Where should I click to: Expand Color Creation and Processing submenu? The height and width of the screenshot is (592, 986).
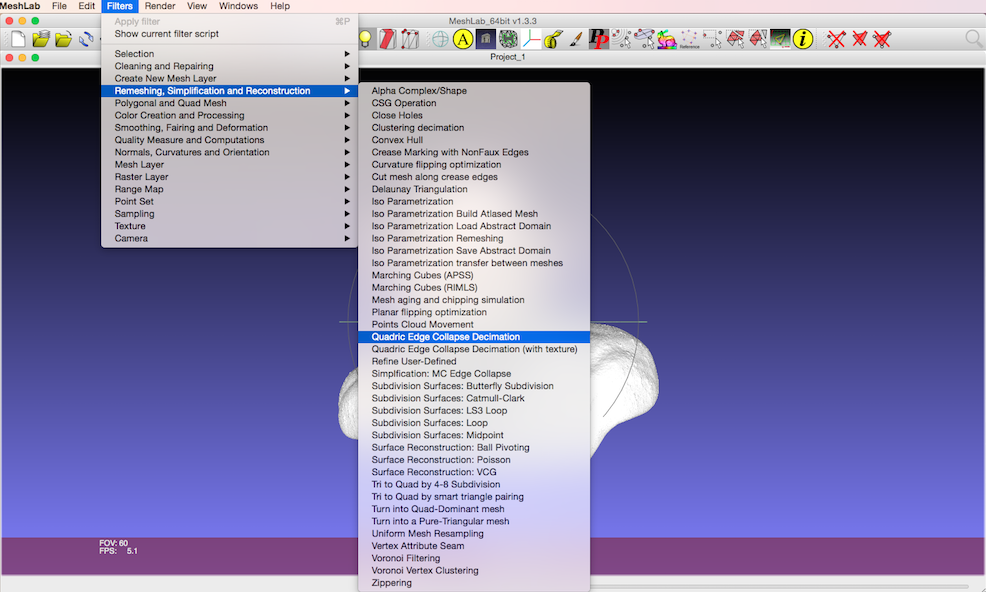click(230, 115)
